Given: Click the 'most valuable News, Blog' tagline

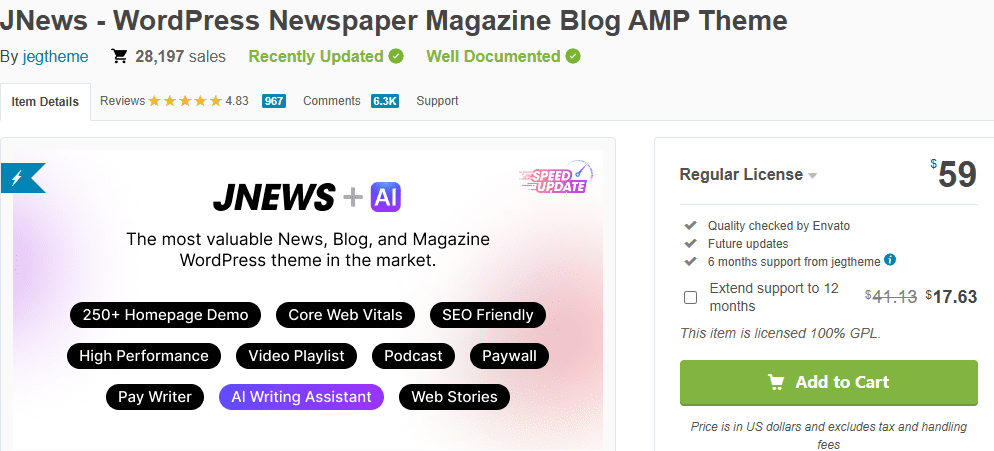Looking at the screenshot, I should (x=307, y=249).
